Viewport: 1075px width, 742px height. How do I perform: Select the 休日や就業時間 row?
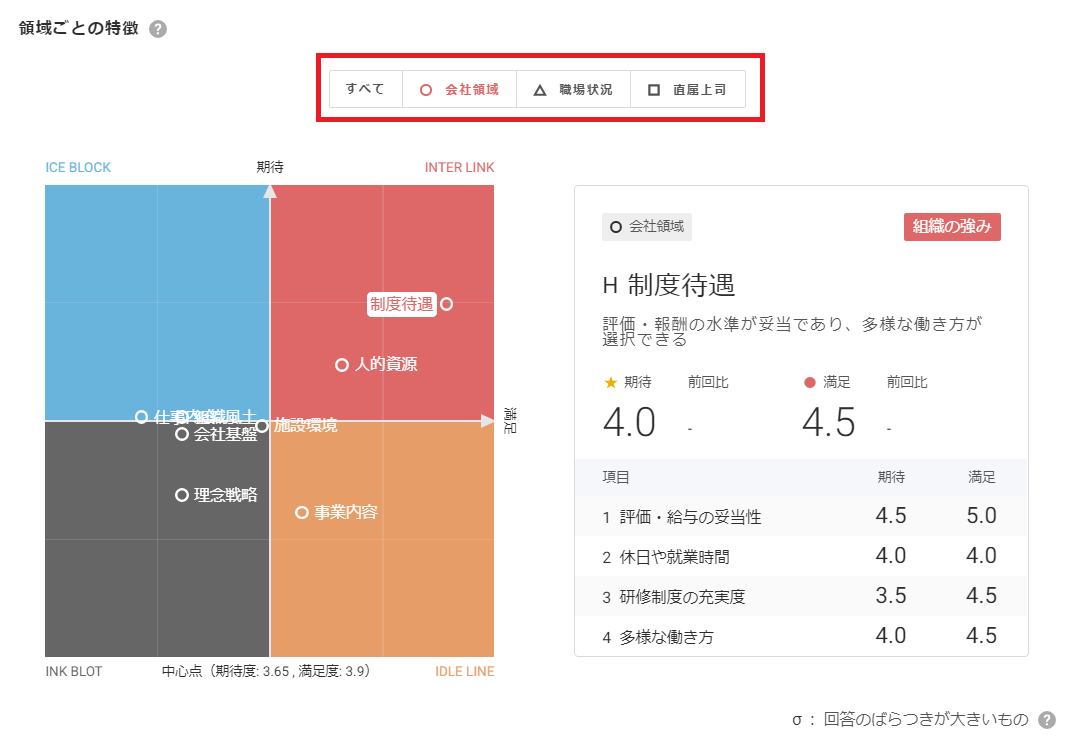(800, 556)
